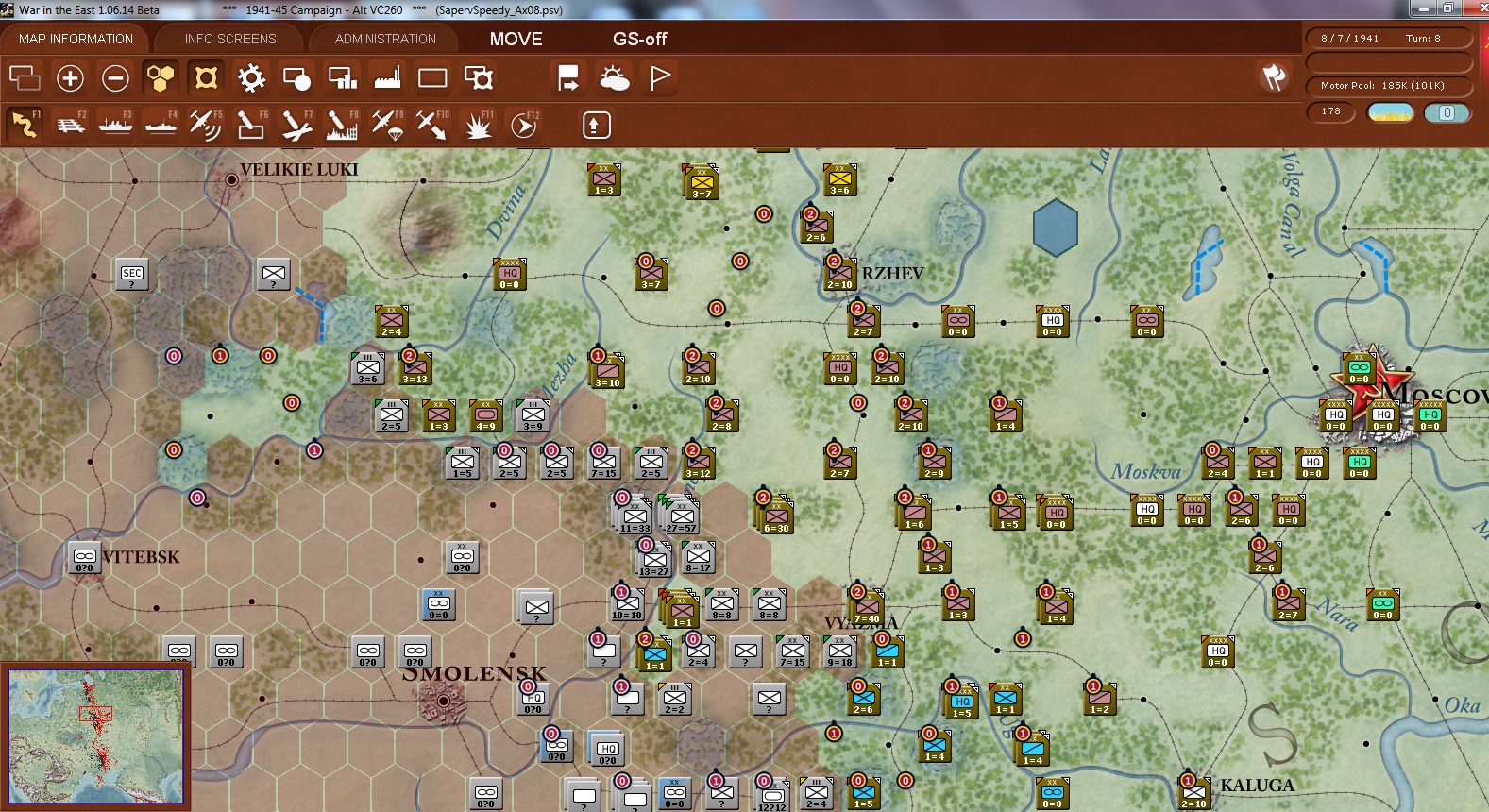This screenshot has width=1489, height=812.
Task: Select the 9=18 unit counter
Action: pyautogui.click(x=839, y=651)
